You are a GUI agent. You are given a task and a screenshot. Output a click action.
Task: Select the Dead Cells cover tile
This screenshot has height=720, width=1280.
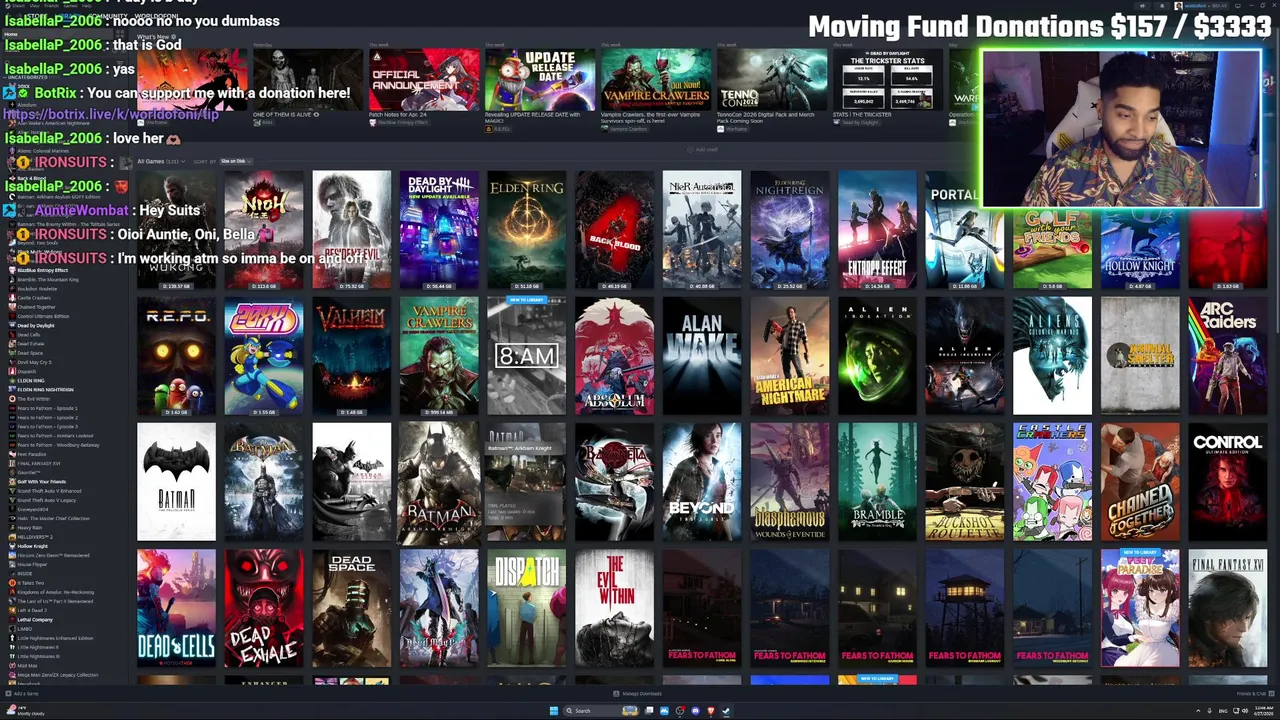(x=176, y=608)
